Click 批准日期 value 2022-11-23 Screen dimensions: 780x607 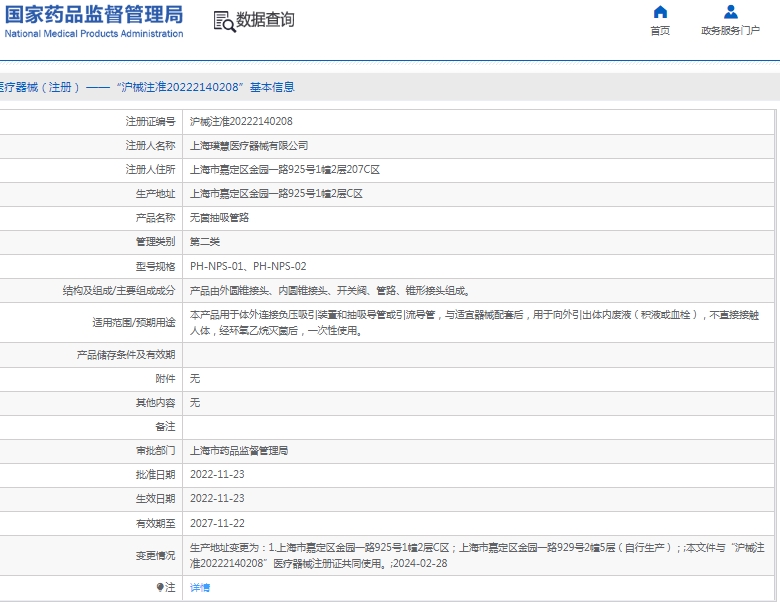[x=217, y=475]
